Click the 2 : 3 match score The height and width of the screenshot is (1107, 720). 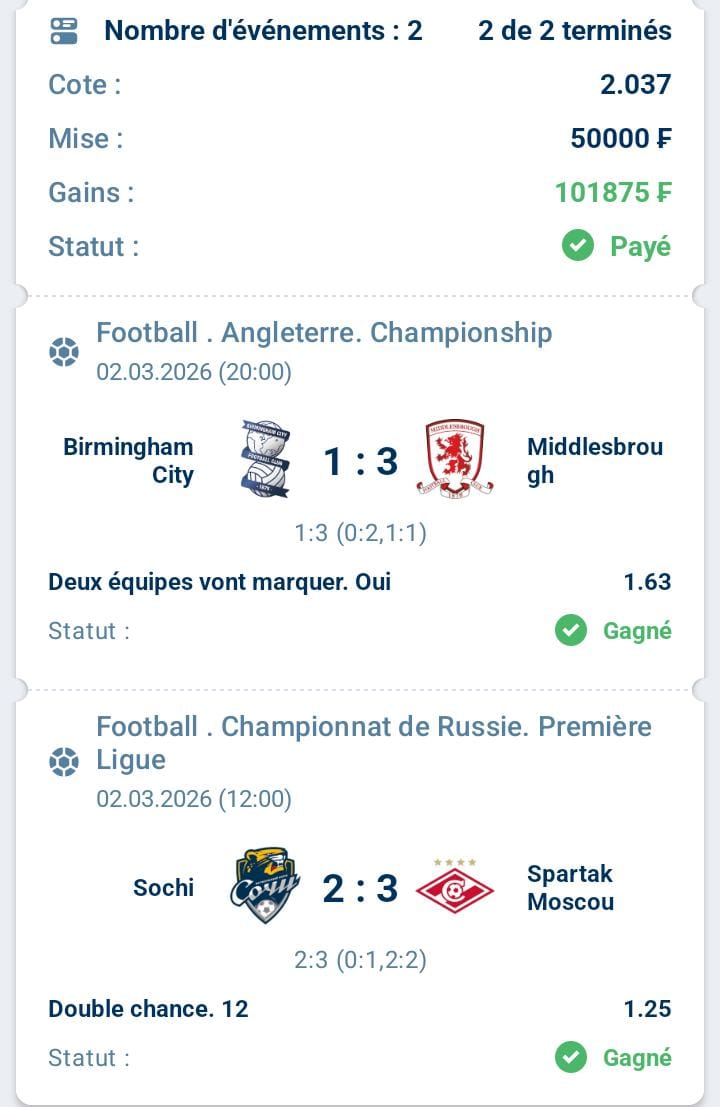(360, 888)
